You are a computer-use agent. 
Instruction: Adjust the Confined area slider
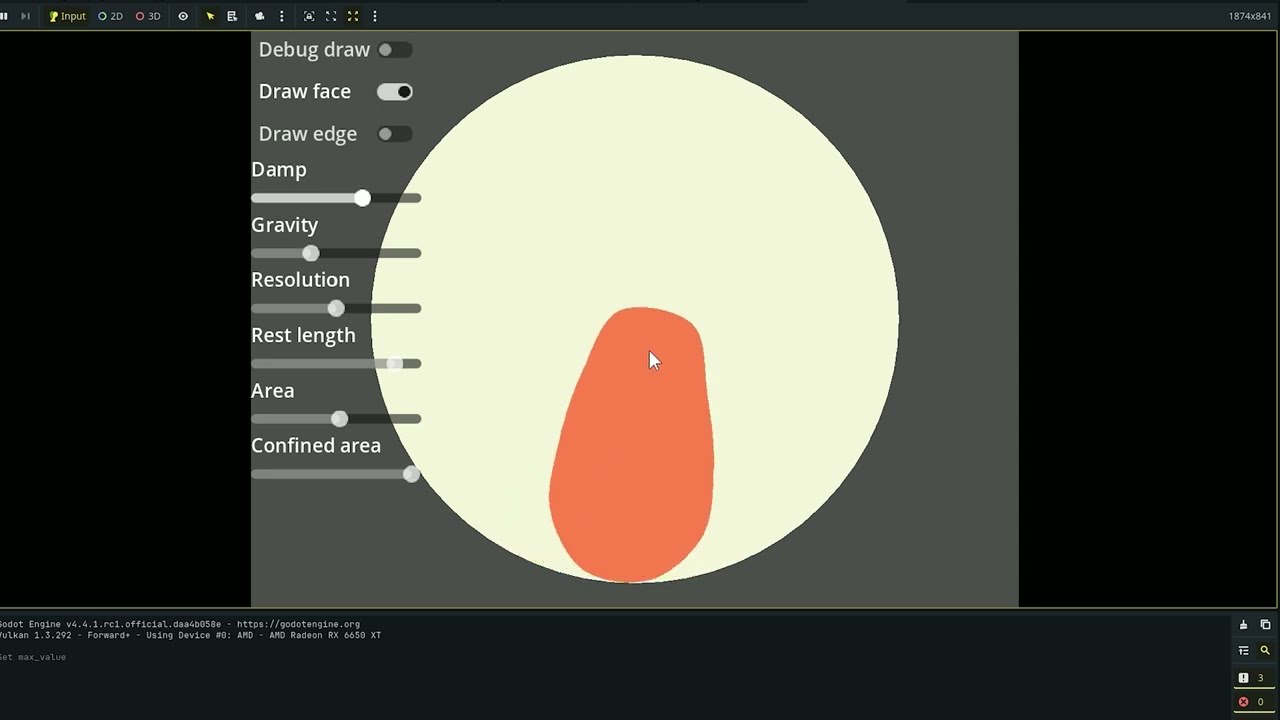point(336,474)
